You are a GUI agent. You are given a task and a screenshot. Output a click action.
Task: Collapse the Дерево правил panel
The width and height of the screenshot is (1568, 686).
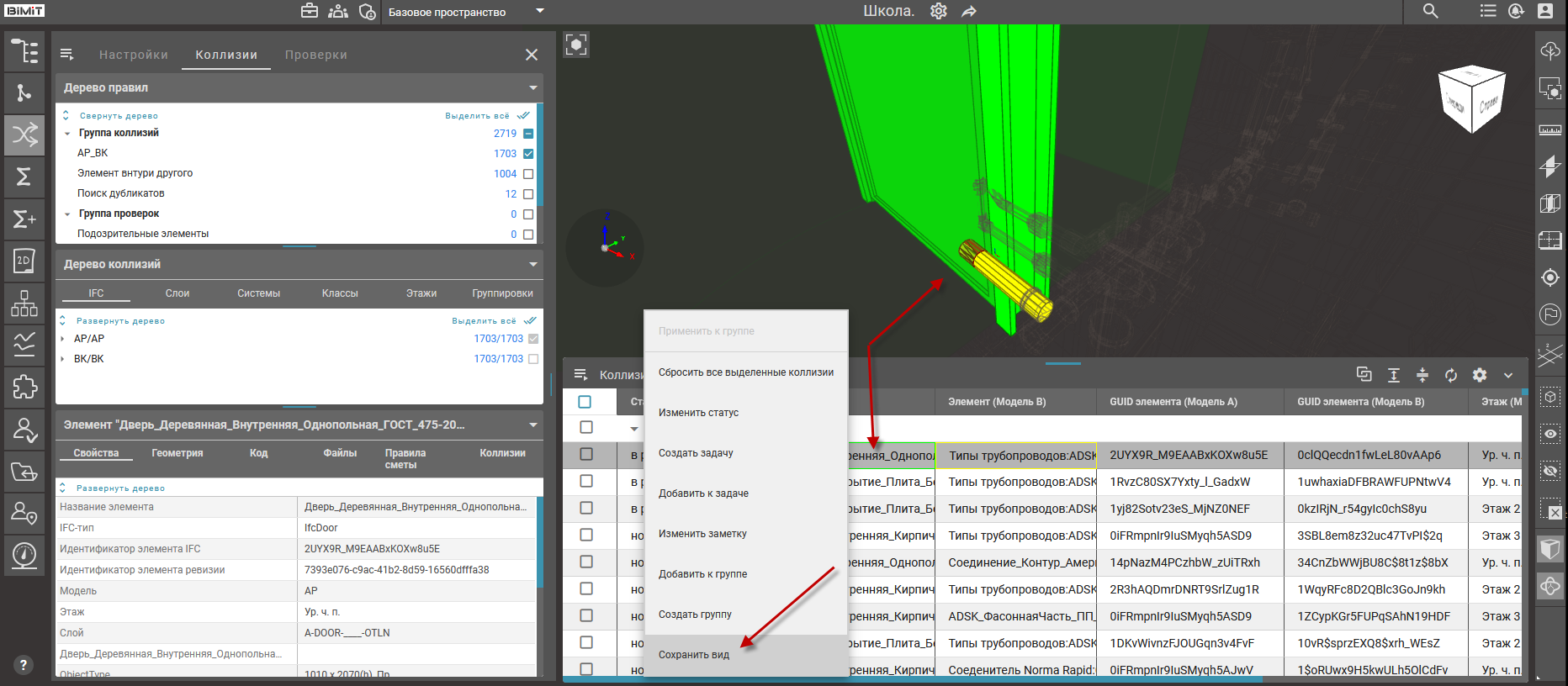(x=532, y=87)
